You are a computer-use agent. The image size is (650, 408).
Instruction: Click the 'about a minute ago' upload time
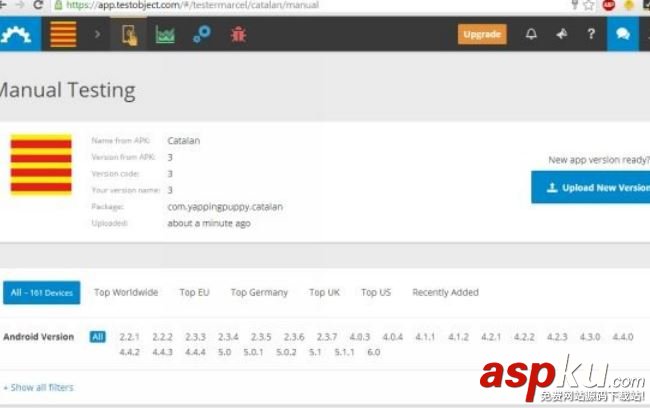click(x=209, y=223)
